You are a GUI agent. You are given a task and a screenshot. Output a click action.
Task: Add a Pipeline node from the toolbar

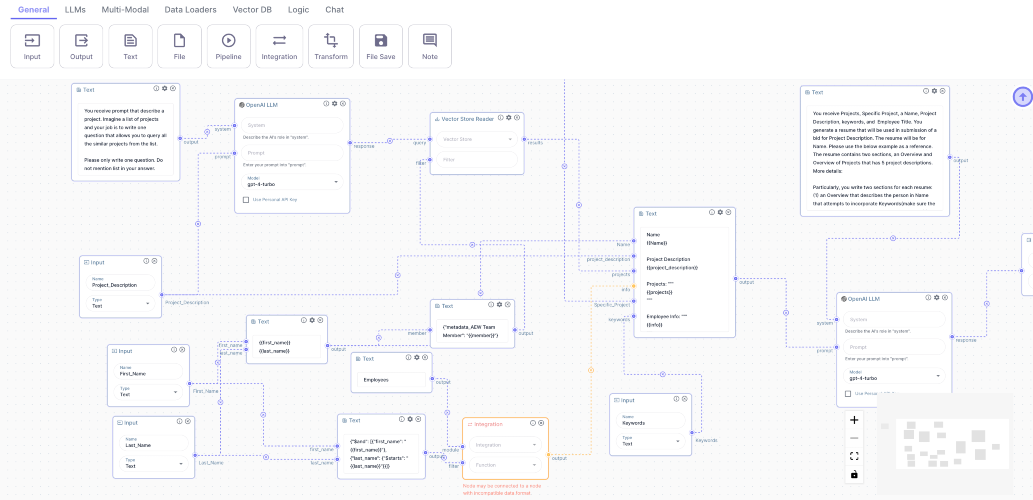pyautogui.click(x=229, y=46)
